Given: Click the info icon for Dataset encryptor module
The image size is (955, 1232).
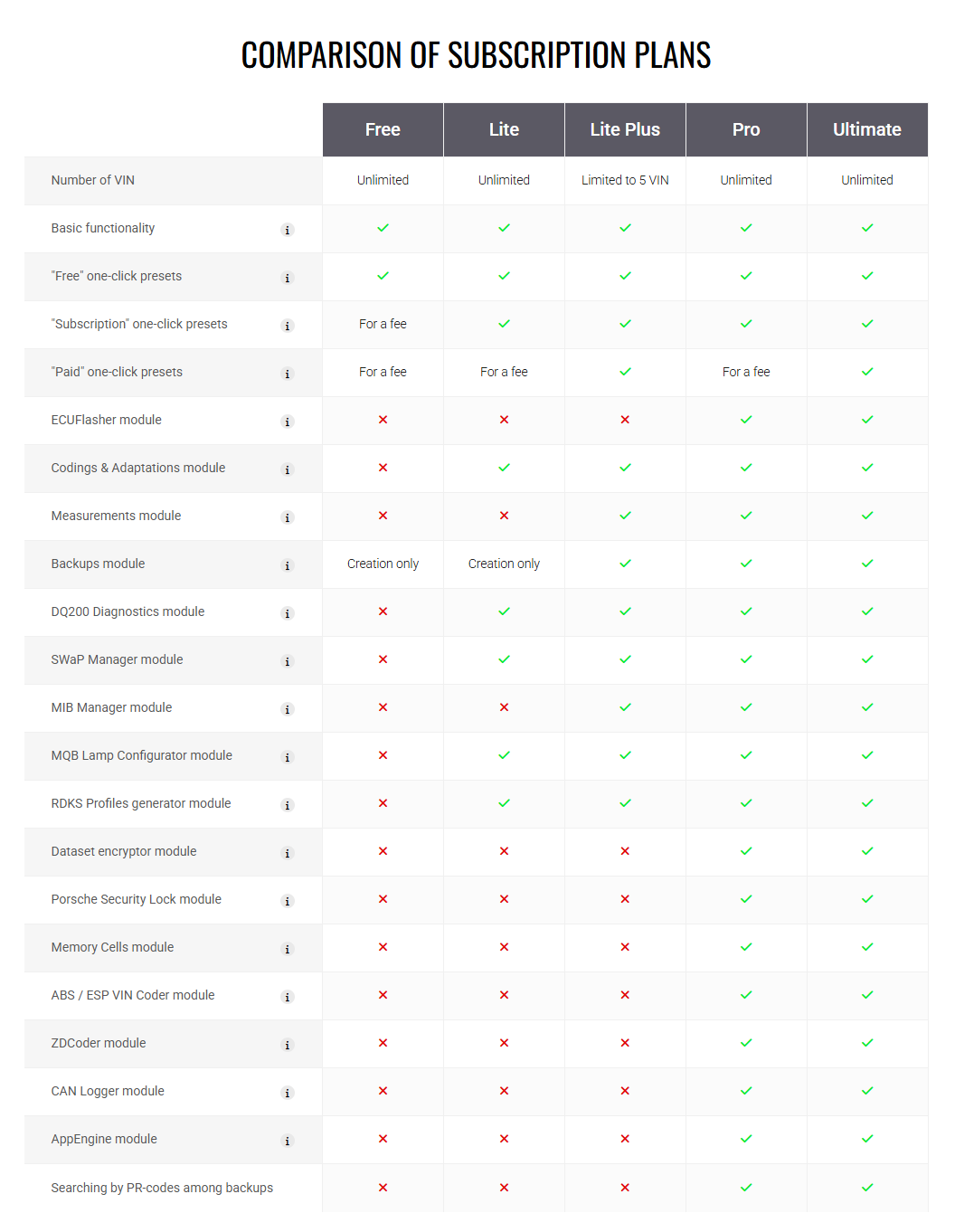Looking at the screenshot, I should click(288, 853).
